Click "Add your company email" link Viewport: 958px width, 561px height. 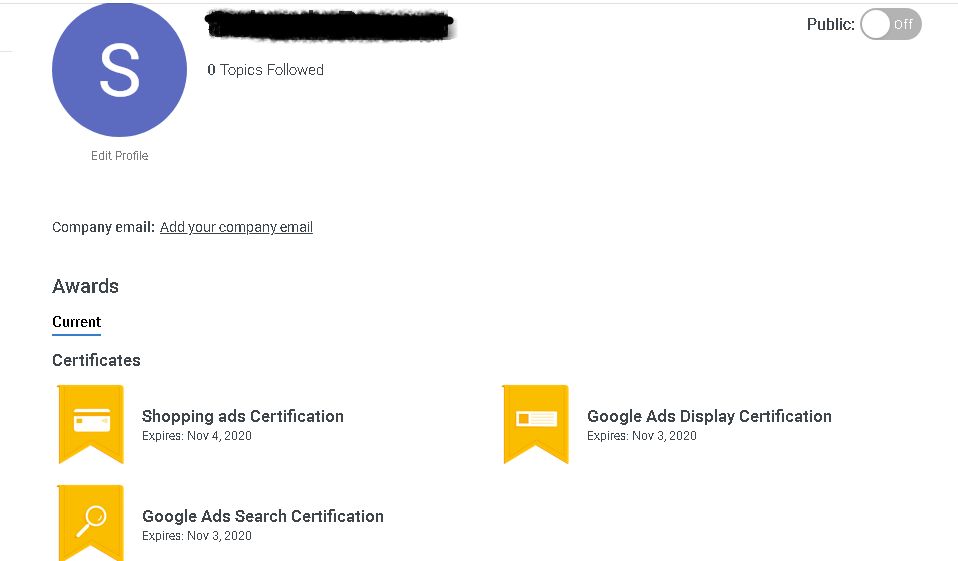pyautogui.click(x=236, y=228)
